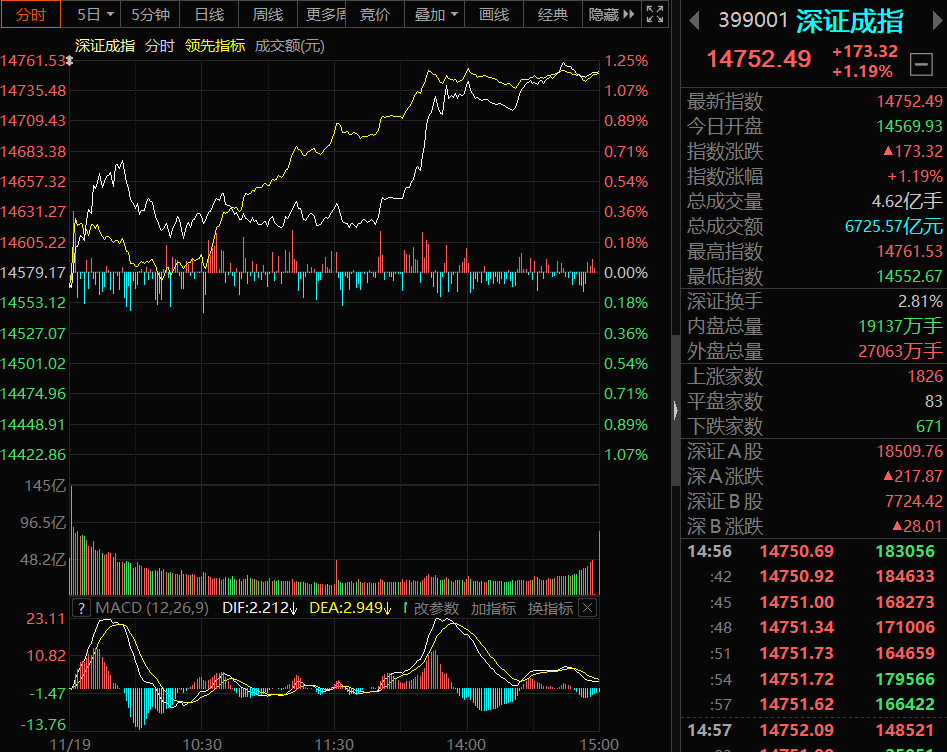Screen dimensions: 947x752
Task: Click the 今日开盘 value 14569.93
Action: pyautogui.click(x=909, y=126)
